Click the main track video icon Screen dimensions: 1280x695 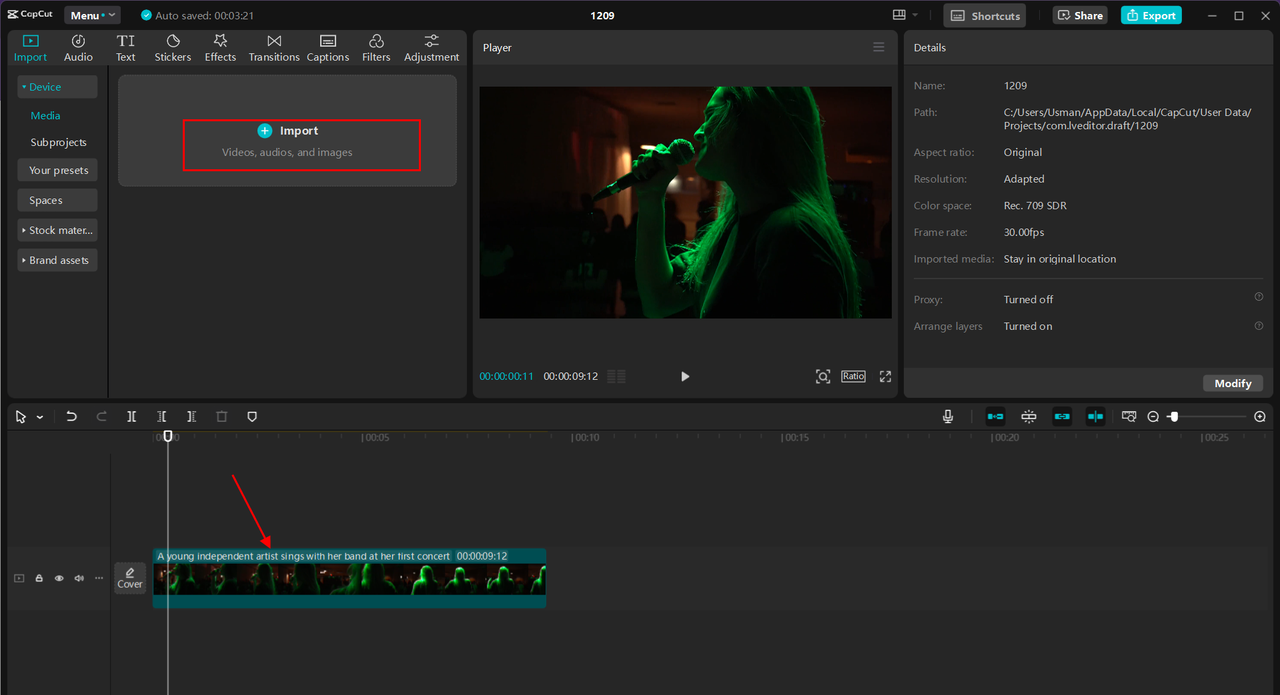(19, 578)
